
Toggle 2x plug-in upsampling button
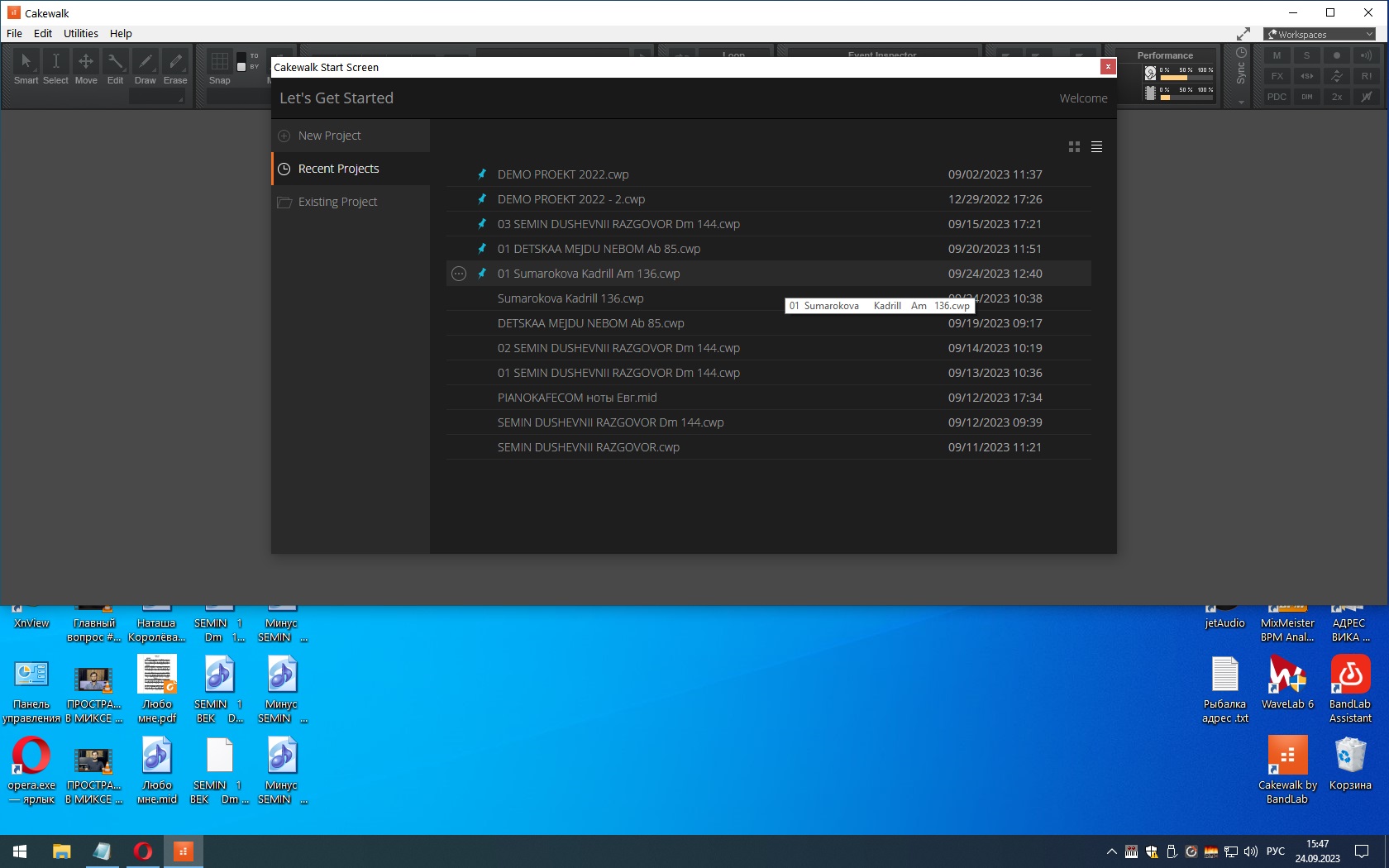1336,97
